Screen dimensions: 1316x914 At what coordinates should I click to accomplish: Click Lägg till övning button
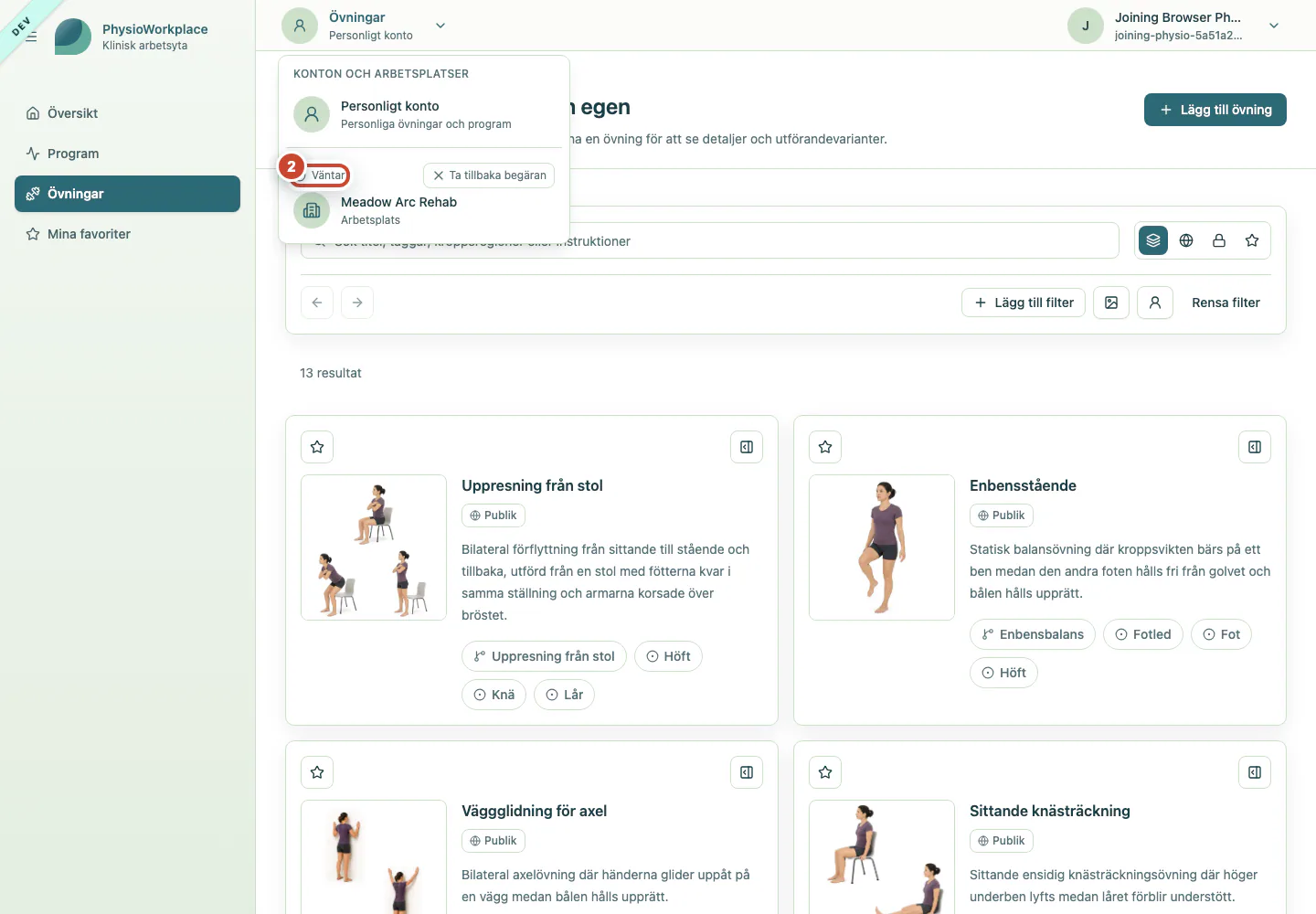click(1215, 110)
